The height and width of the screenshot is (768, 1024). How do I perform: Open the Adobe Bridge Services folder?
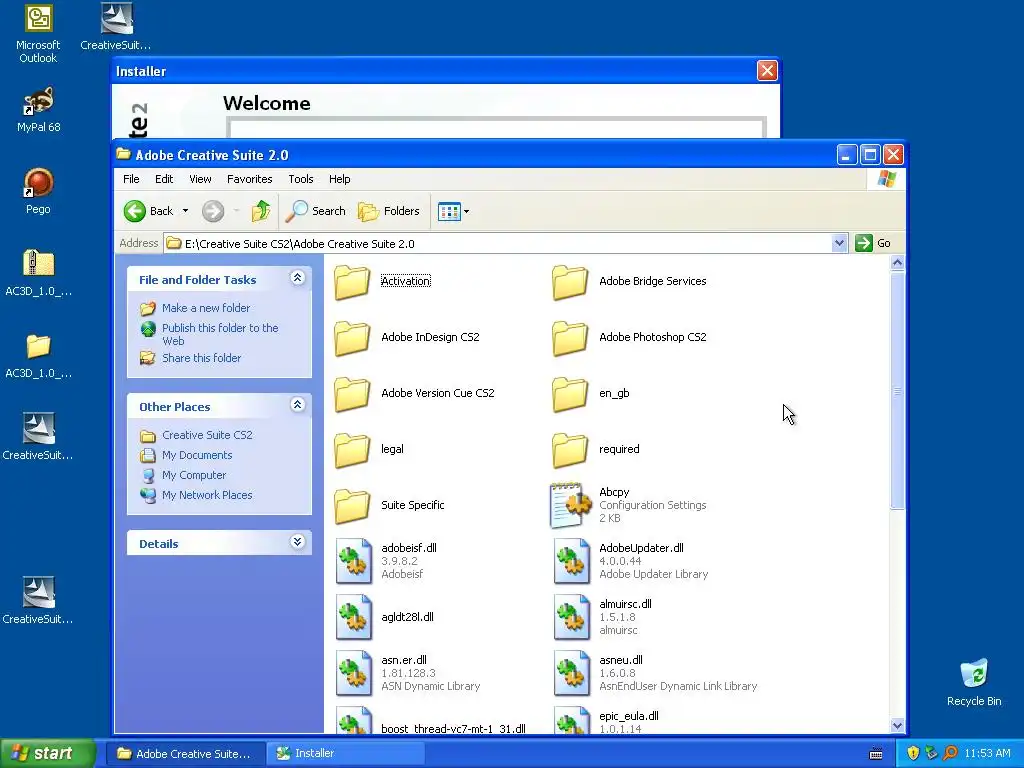(630, 281)
